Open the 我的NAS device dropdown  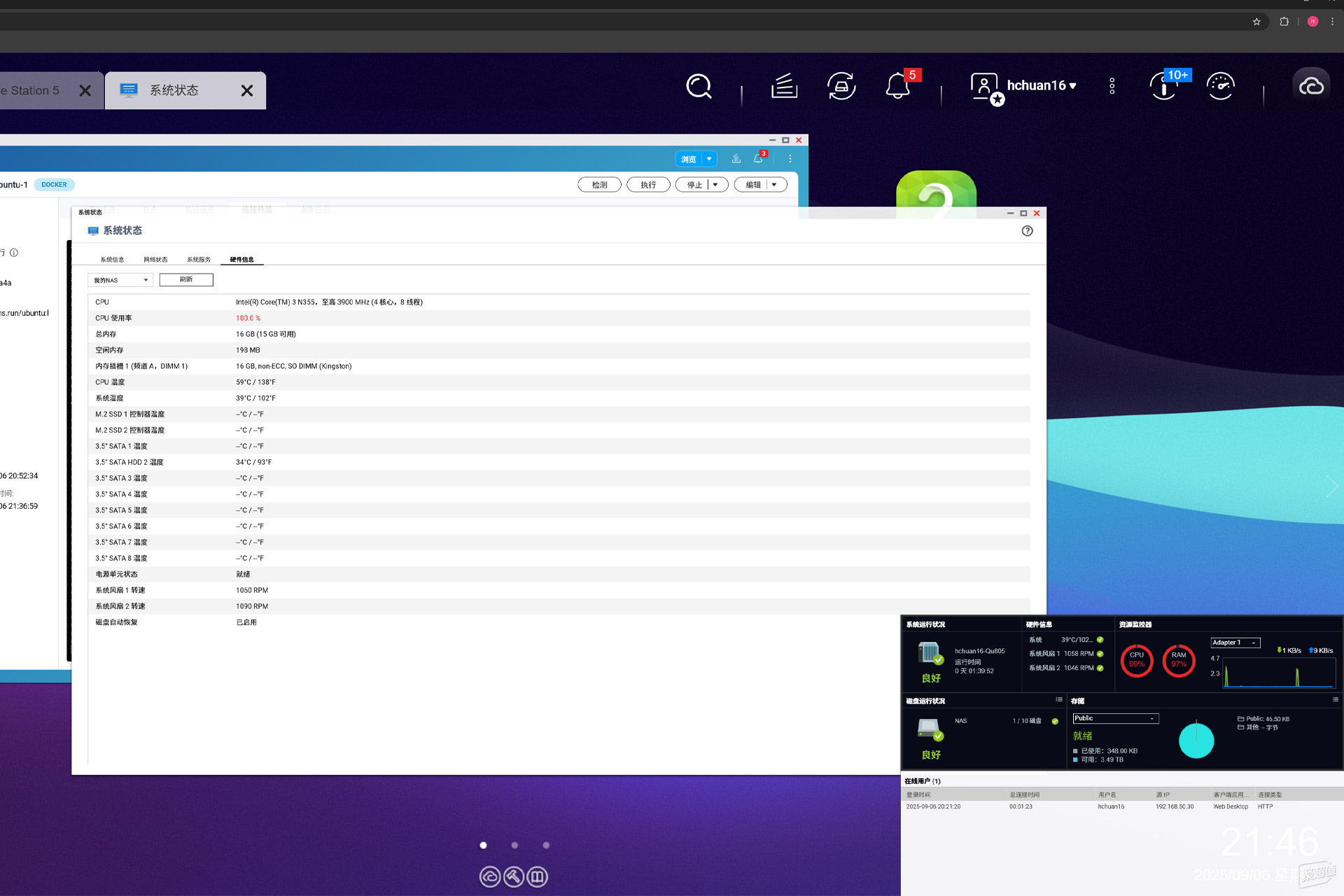(120, 280)
